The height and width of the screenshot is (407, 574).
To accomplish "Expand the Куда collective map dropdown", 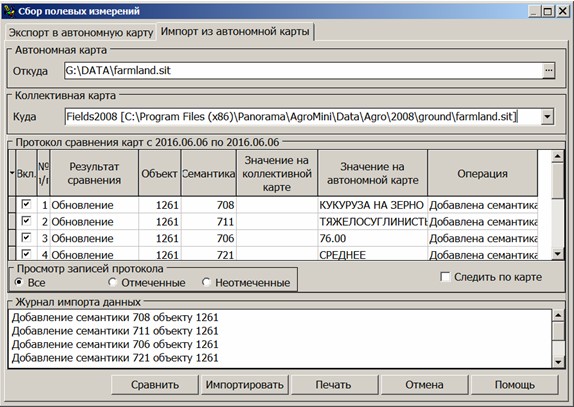I will [x=547, y=117].
